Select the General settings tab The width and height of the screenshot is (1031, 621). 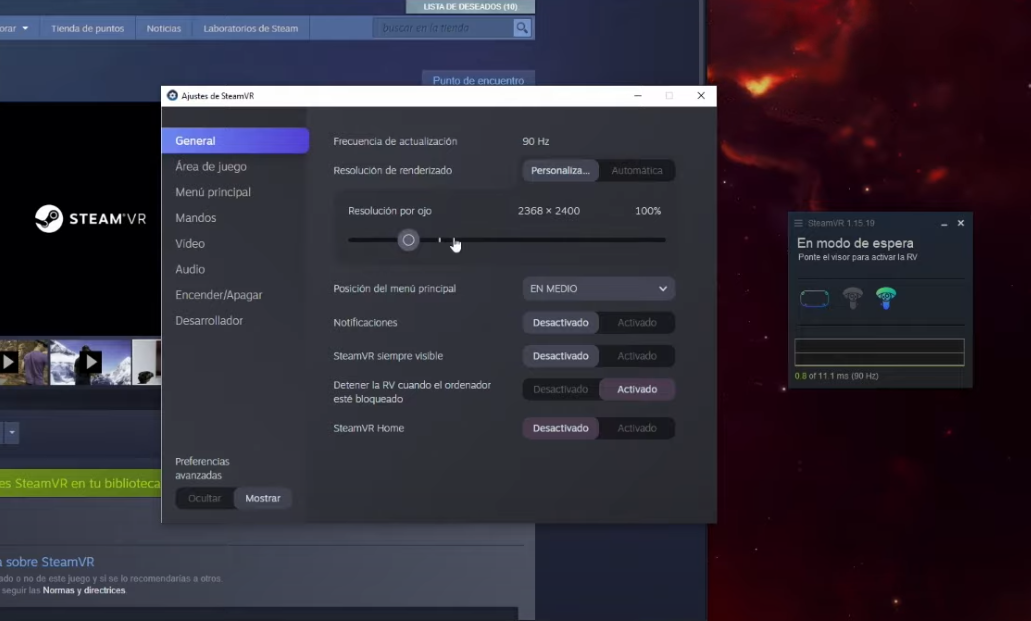point(235,141)
